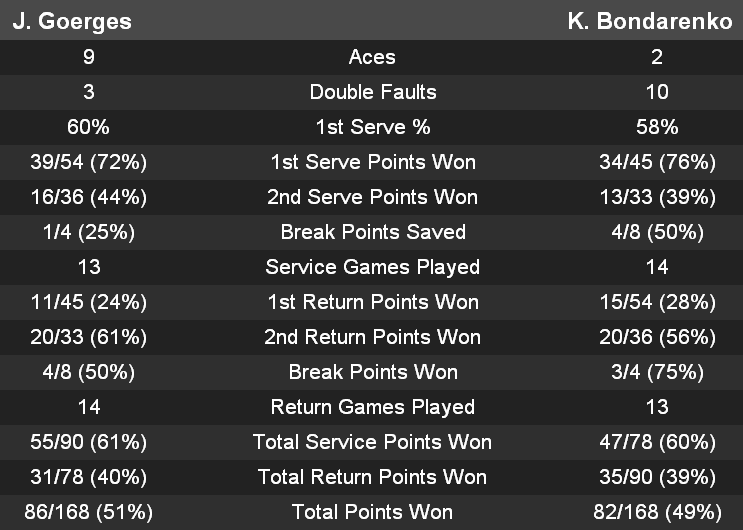Viewport: 743px width, 530px height.
Task: Click the 1st Serve Points Won label
Action: pos(372,162)
